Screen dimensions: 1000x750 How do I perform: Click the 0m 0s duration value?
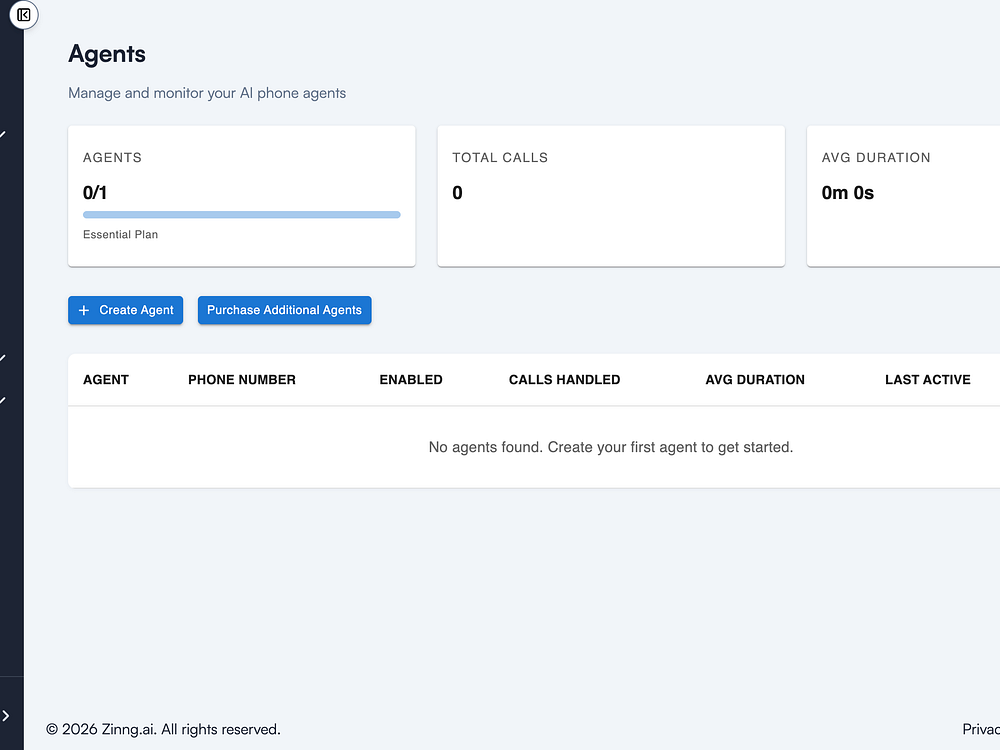point(848,193)
